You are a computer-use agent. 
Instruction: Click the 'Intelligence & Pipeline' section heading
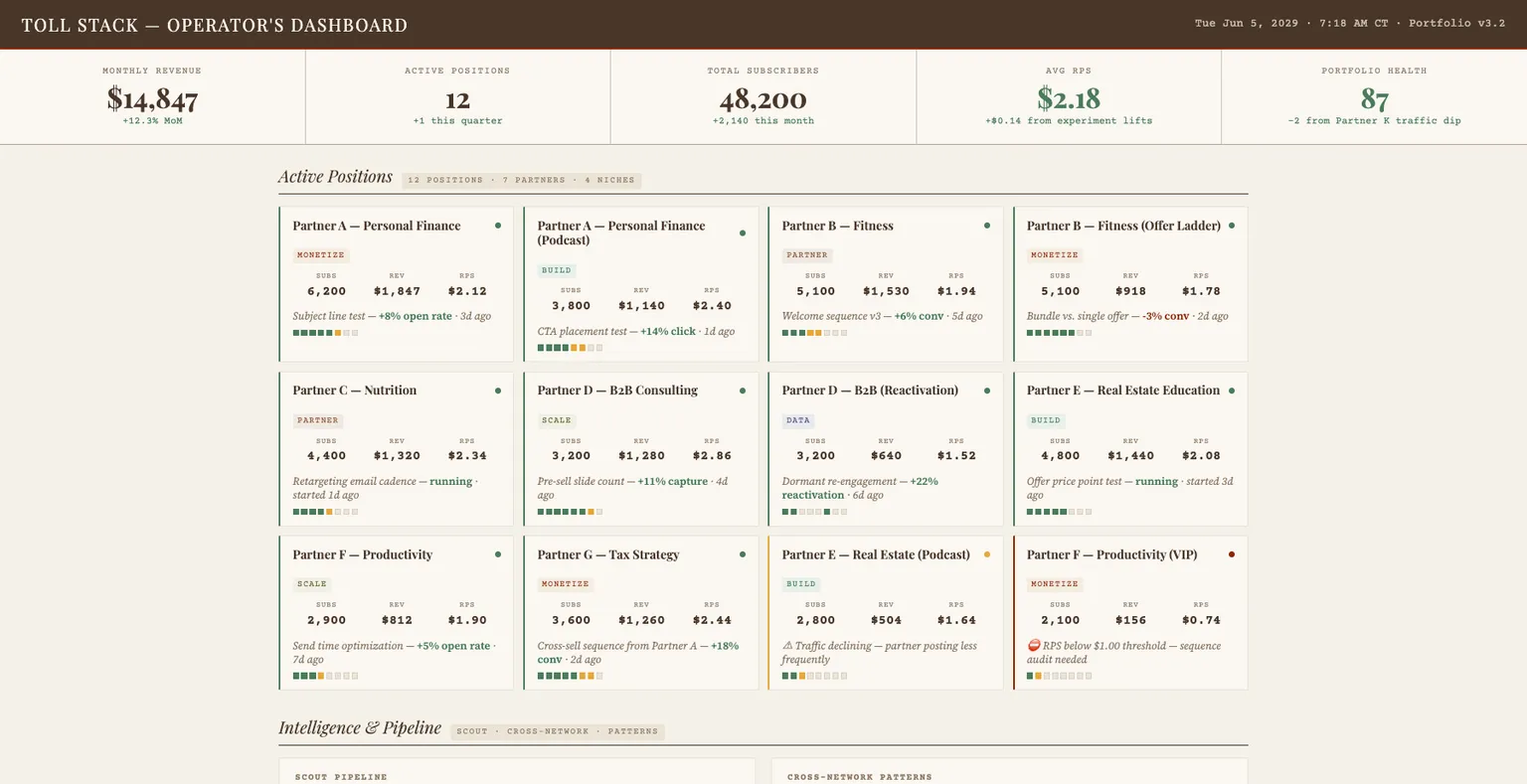click(360, 727)
